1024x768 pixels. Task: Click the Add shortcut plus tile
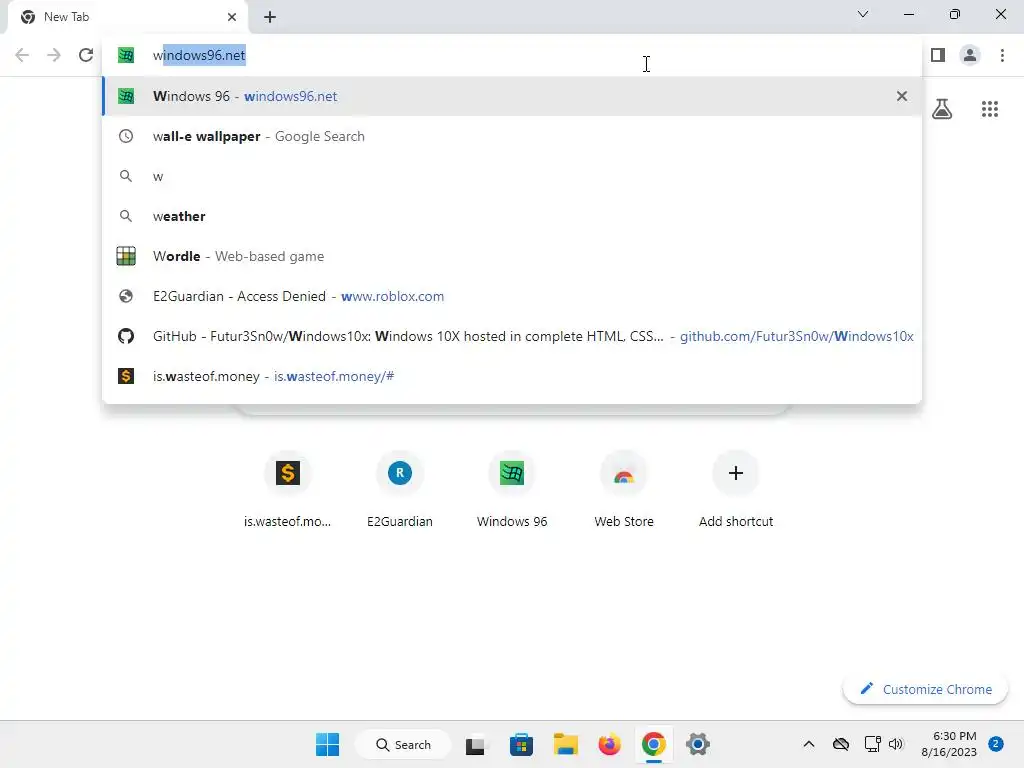pyautogui.click(x=736, y=488)
